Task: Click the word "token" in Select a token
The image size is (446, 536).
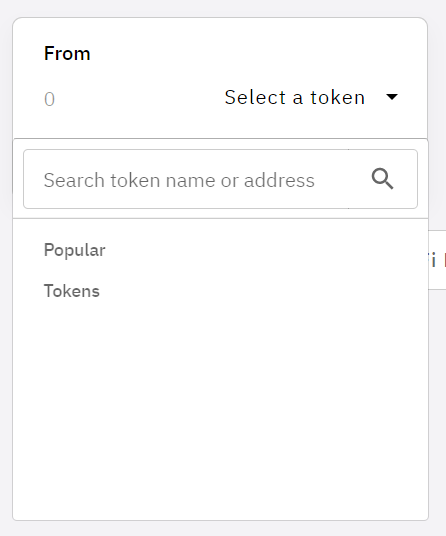Action: [x=338, y=97]
